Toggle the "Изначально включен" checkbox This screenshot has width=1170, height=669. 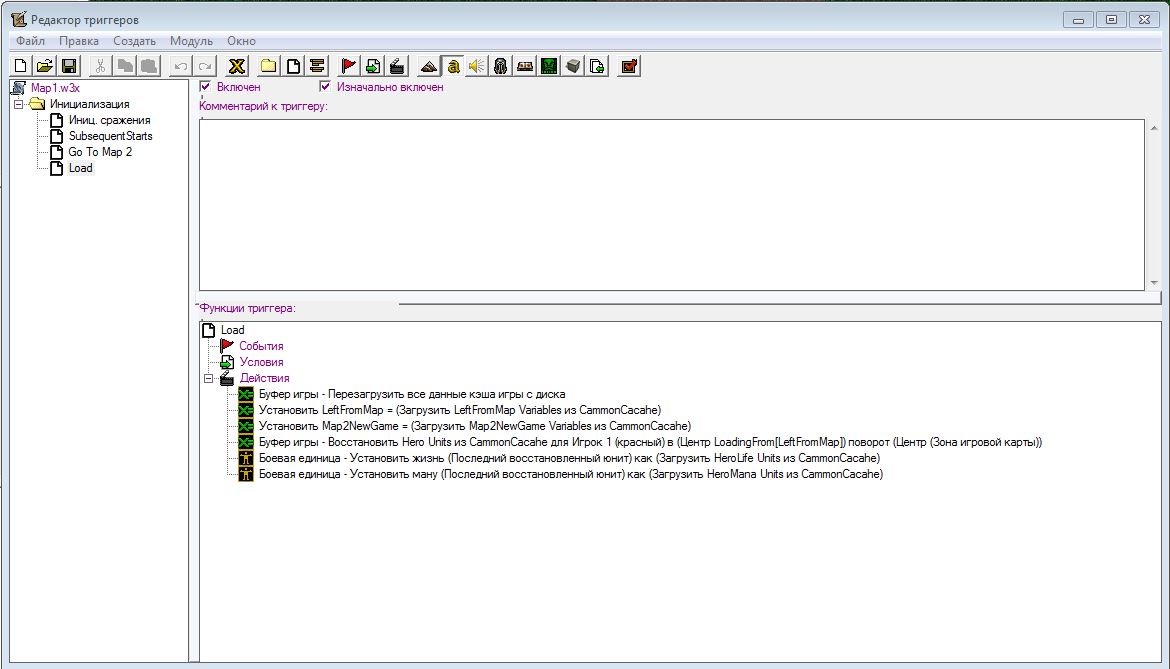tap(325, 87)
